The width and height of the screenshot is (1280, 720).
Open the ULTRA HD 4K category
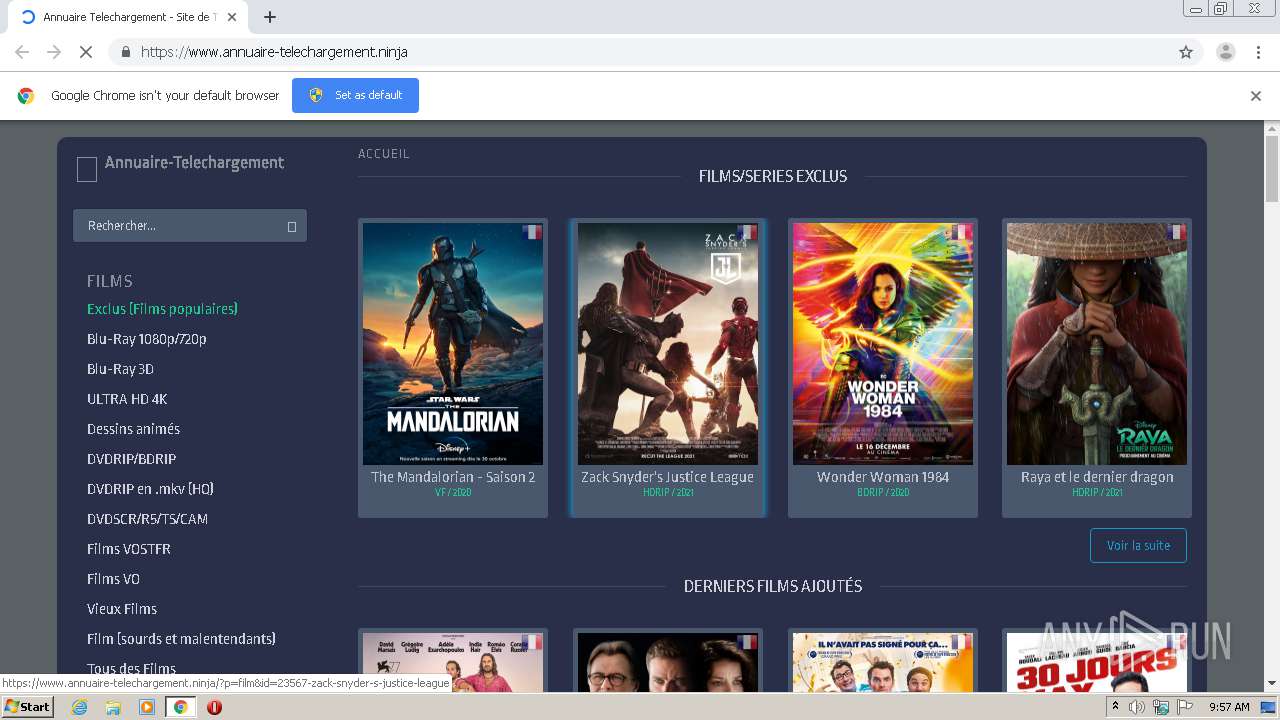point(127,399)
